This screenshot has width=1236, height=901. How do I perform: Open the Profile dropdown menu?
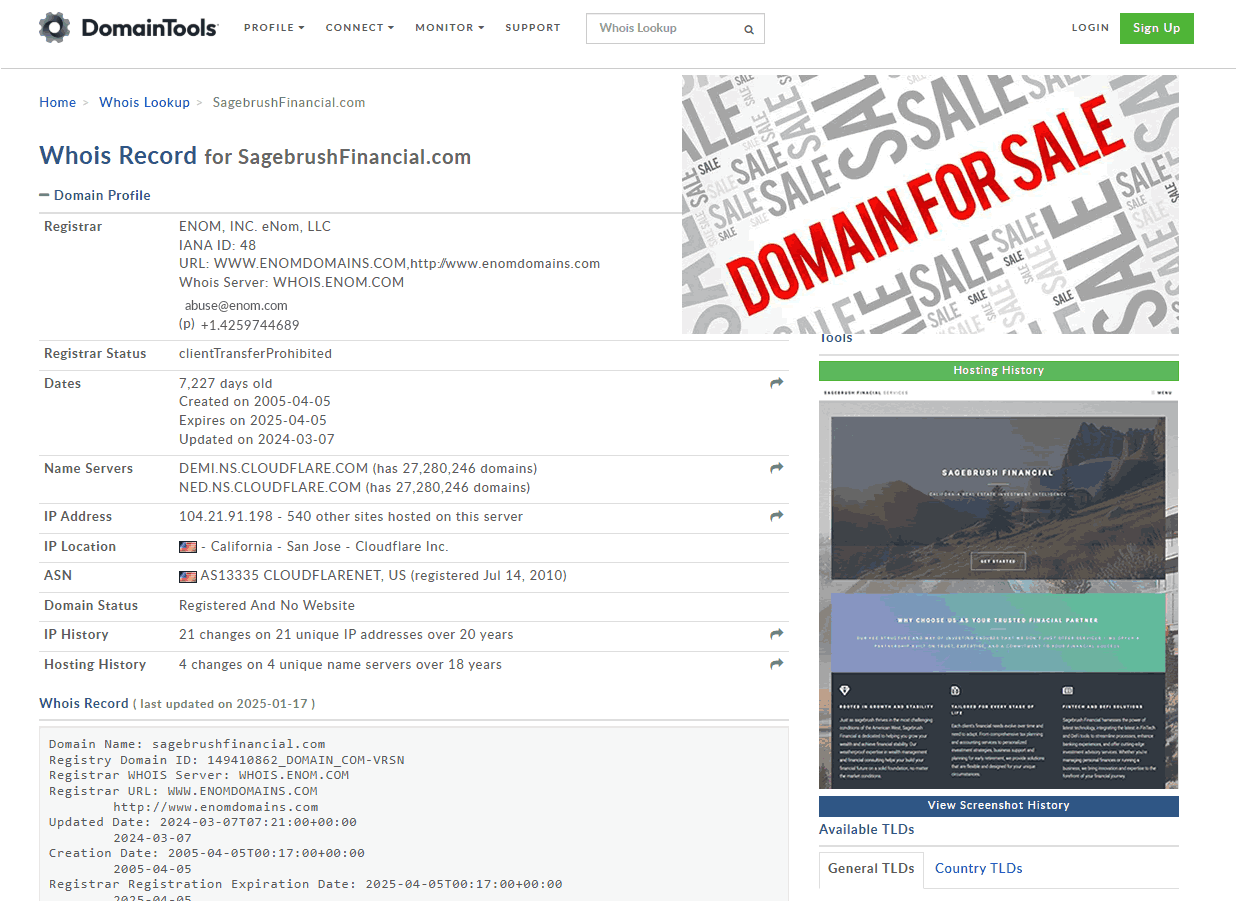(274, 28)
